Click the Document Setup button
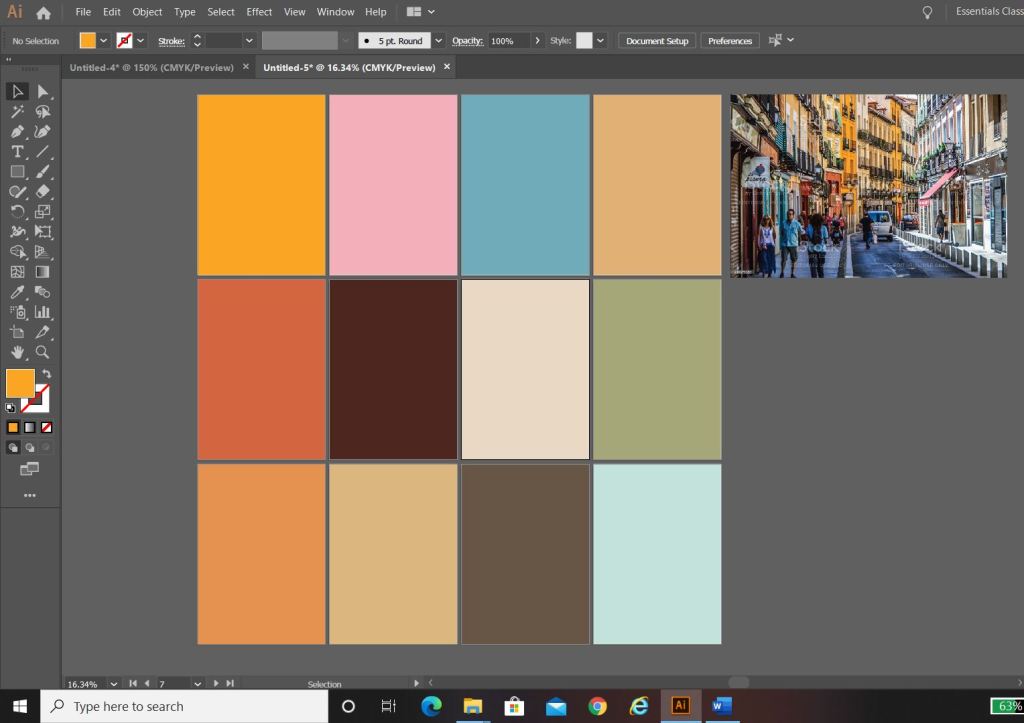The width and height of the screenshot is (1024, 723). pos(657,41)
